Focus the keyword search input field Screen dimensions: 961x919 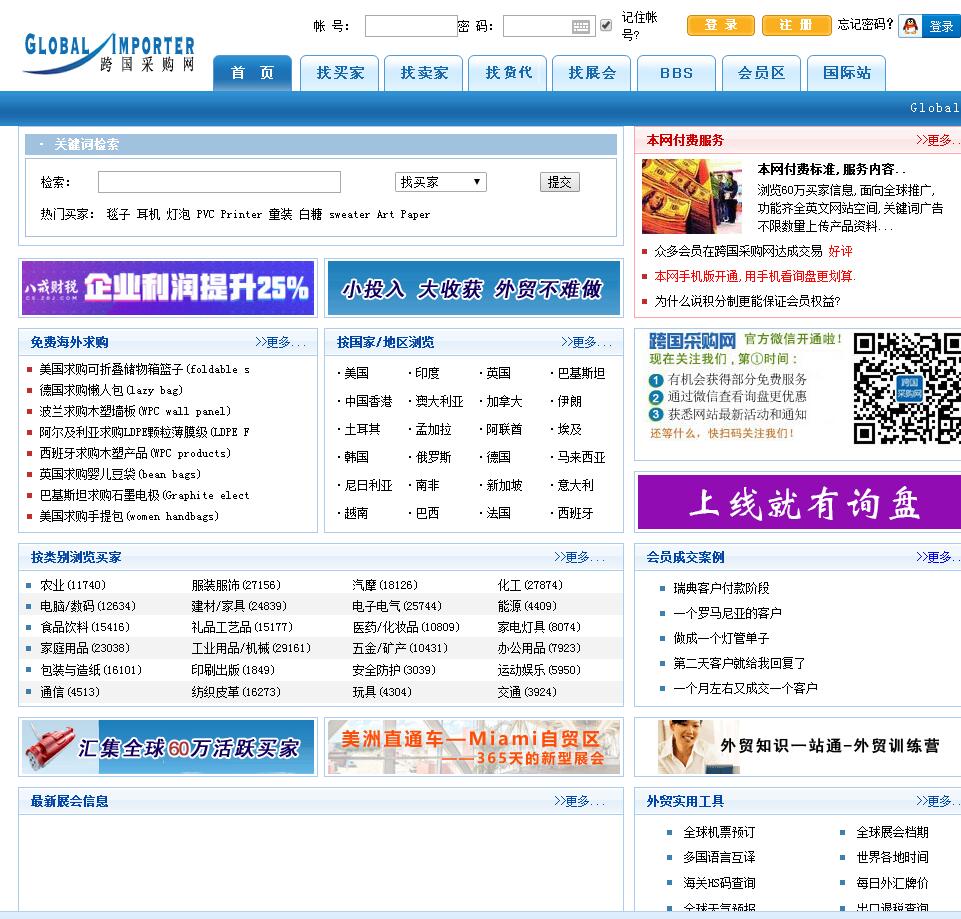click(x=219, y=182)
